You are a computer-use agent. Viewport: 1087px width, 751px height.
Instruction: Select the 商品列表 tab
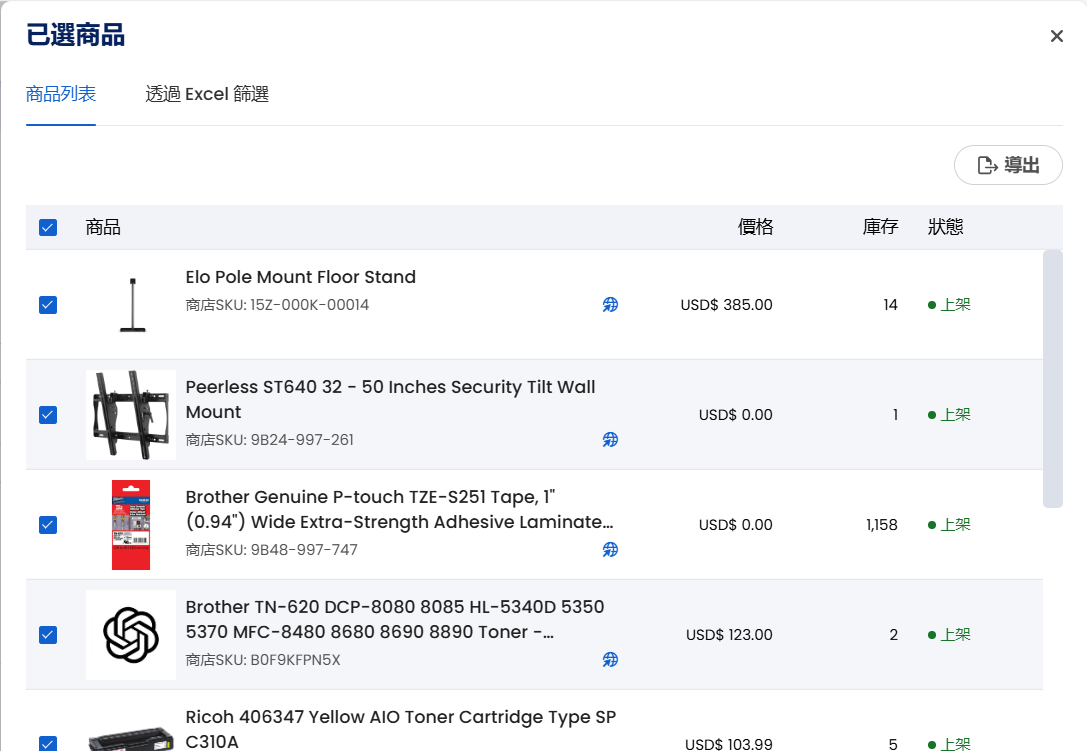(61, 95)
